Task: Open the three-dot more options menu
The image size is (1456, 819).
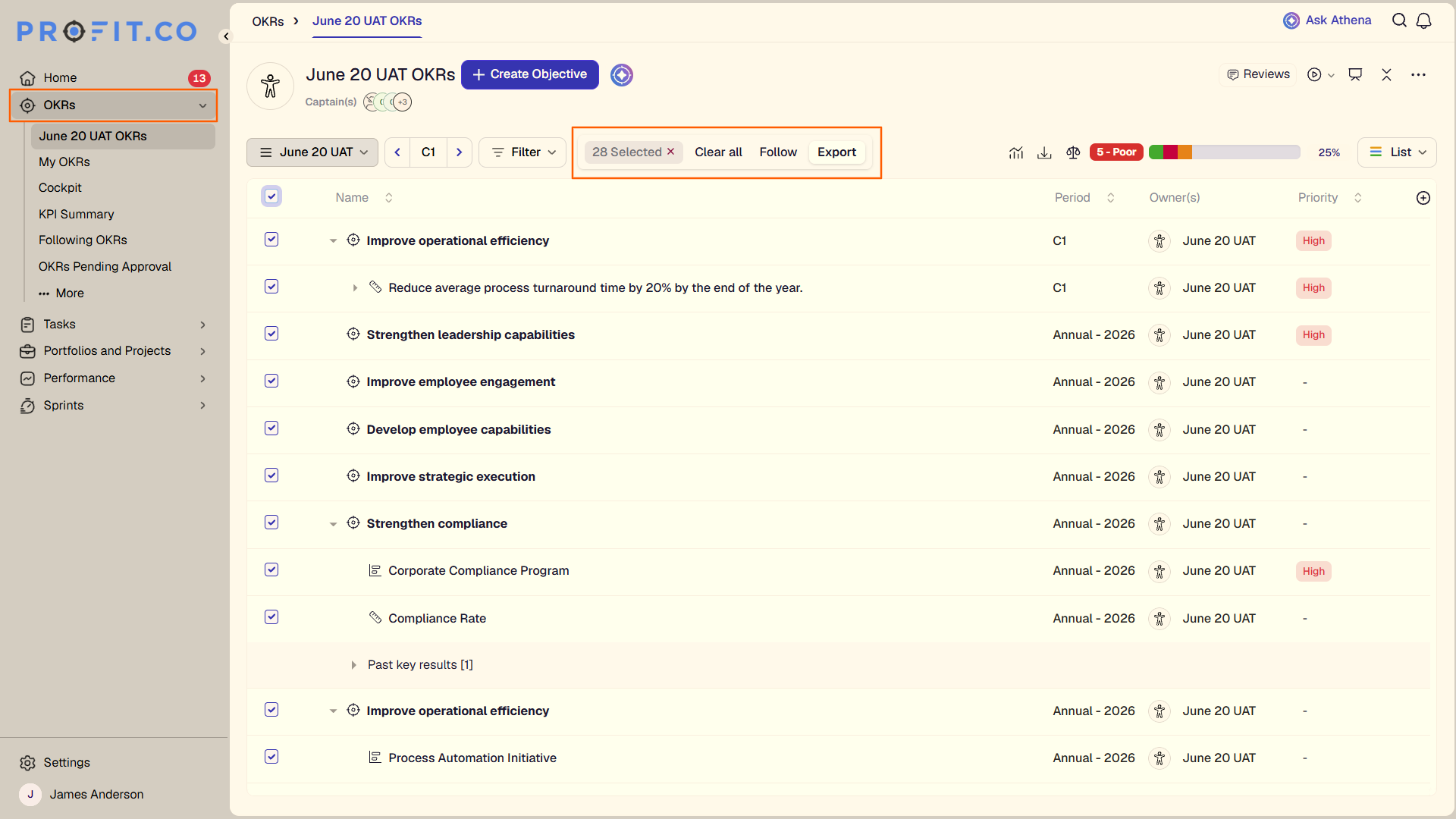Action: point(1418,74)
